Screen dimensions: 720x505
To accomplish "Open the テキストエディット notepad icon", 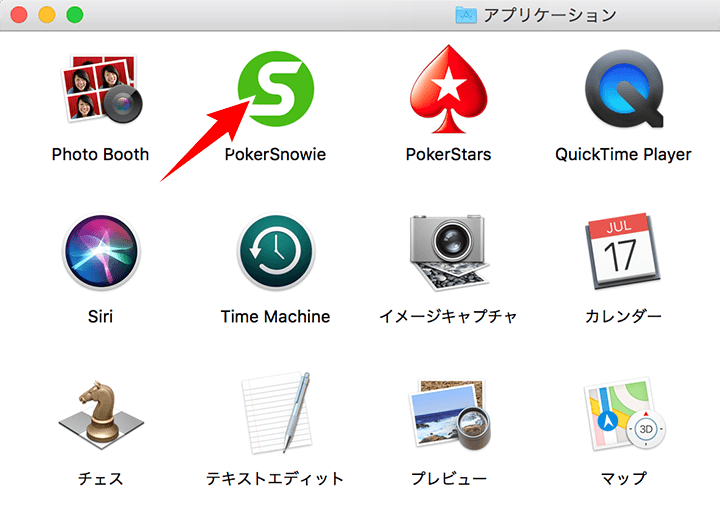I will pyautogui.click(x=276, y=413).
